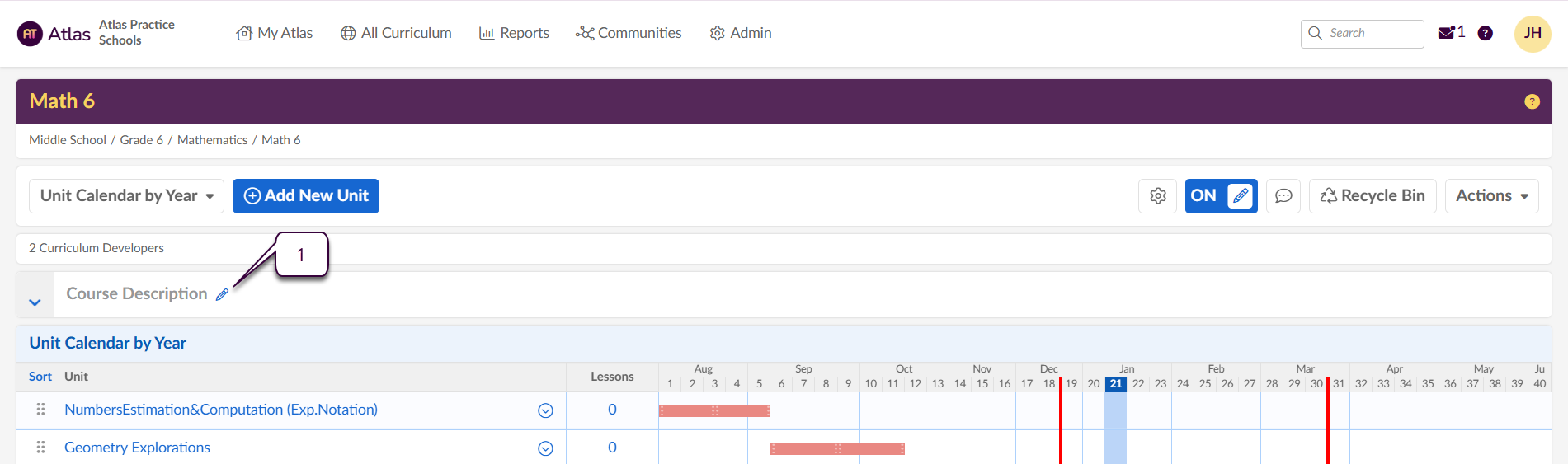
Task: Open the help question mark in header
Action: 1485,33
